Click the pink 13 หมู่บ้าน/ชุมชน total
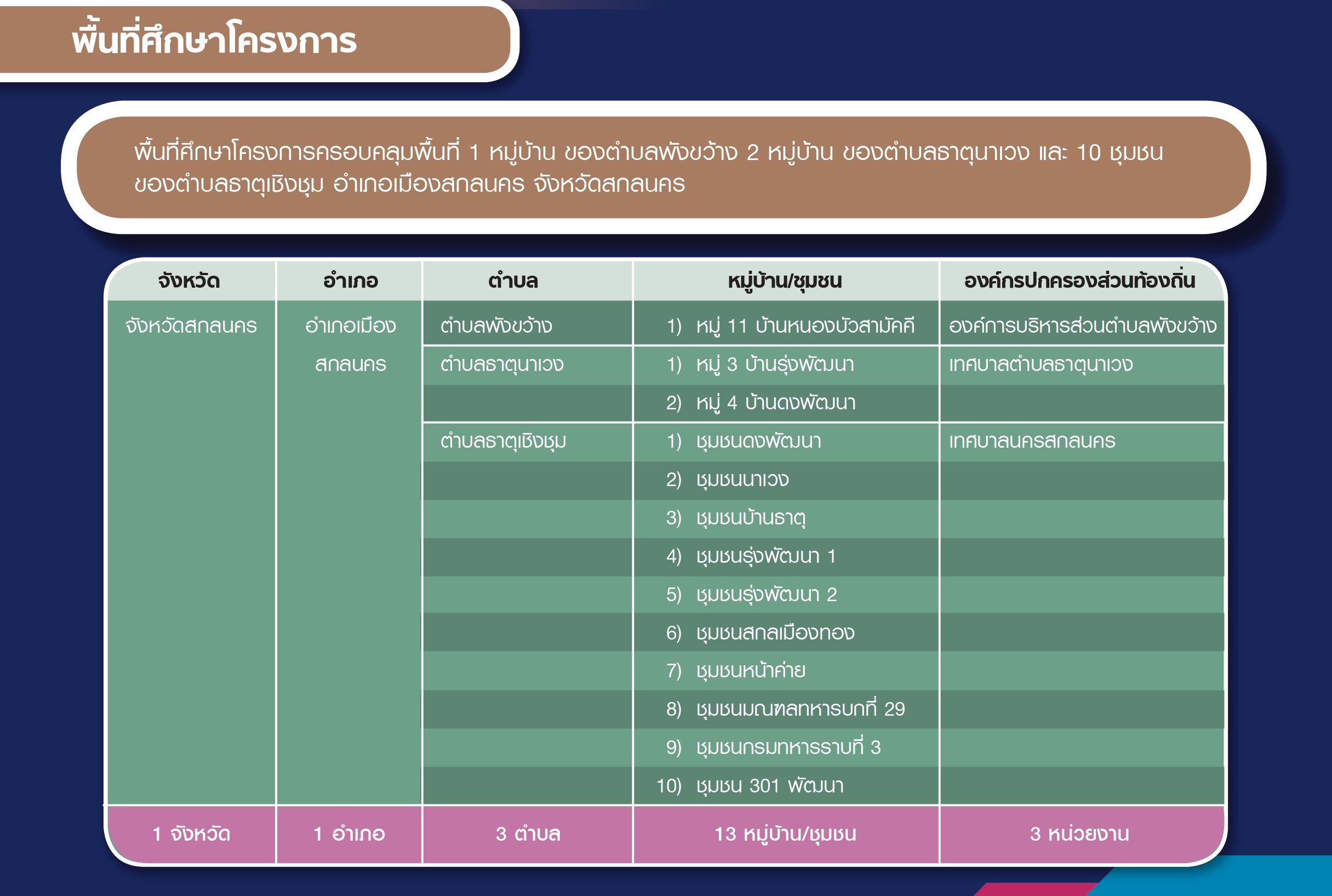 tap(785, 834)
